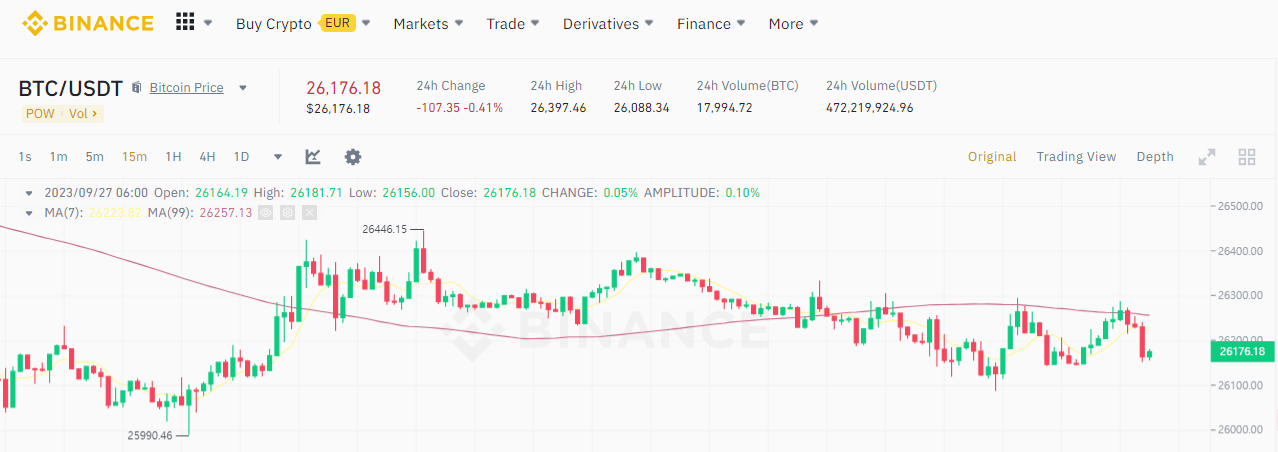Click the 26500.00 price axis label

(x=1241, y=206)
